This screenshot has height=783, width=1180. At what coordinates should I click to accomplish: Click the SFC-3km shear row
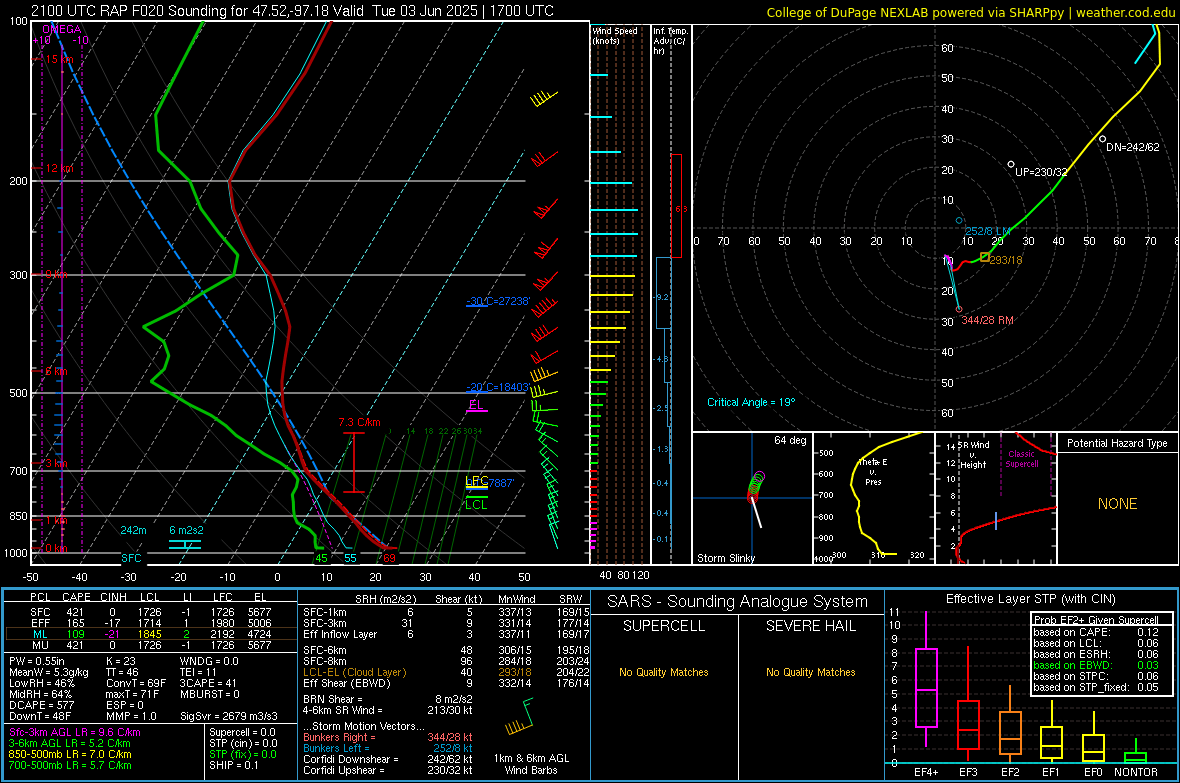(x=446, y=623)
